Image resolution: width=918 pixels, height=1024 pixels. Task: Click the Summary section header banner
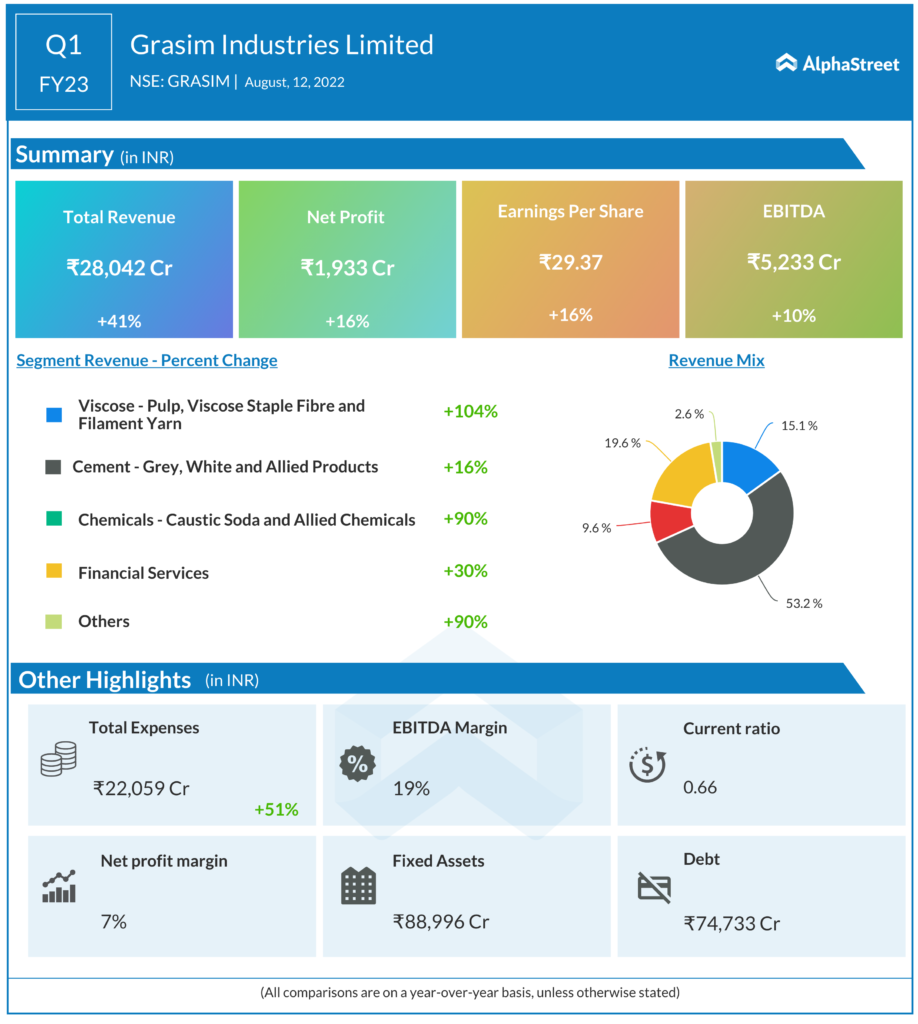pyautogui.click(x=430, y=154)
